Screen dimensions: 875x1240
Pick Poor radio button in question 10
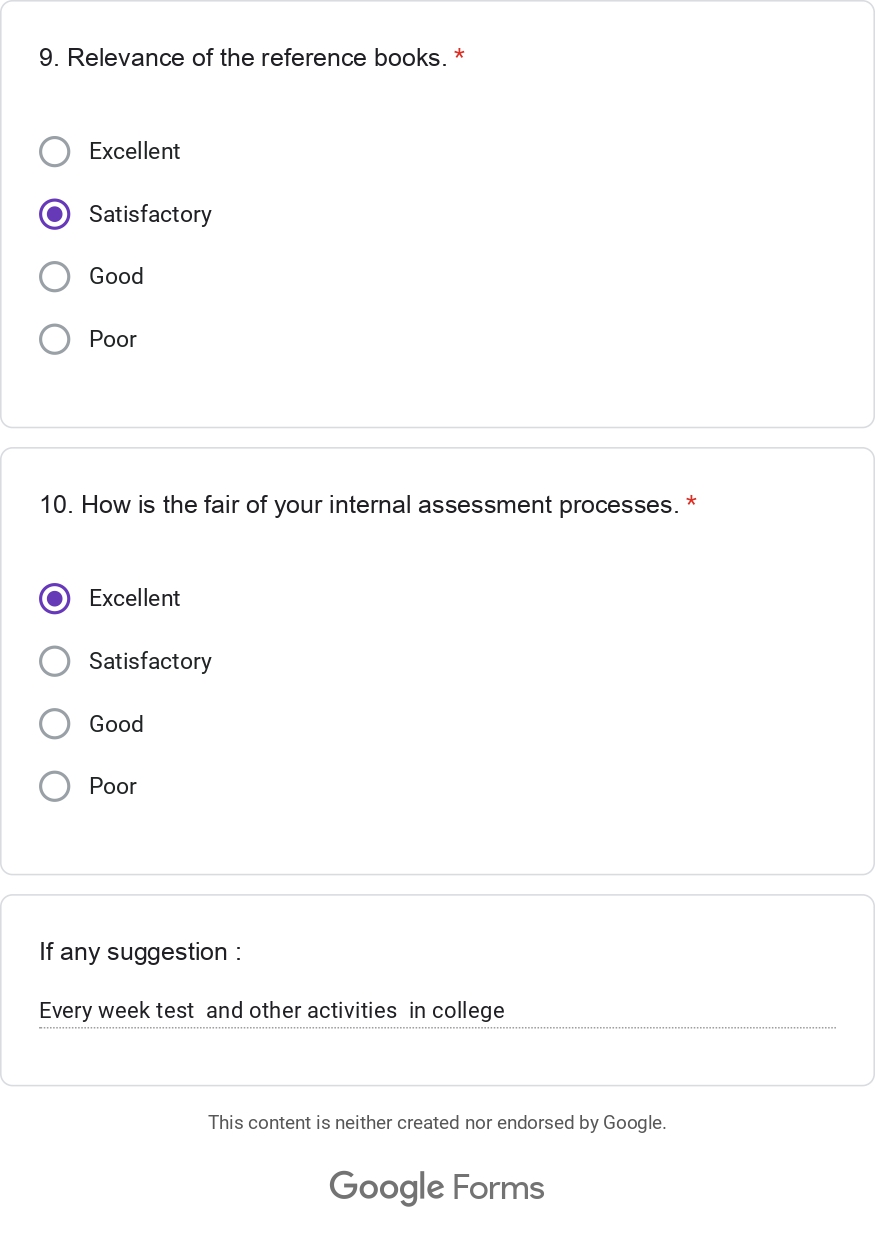54,787
